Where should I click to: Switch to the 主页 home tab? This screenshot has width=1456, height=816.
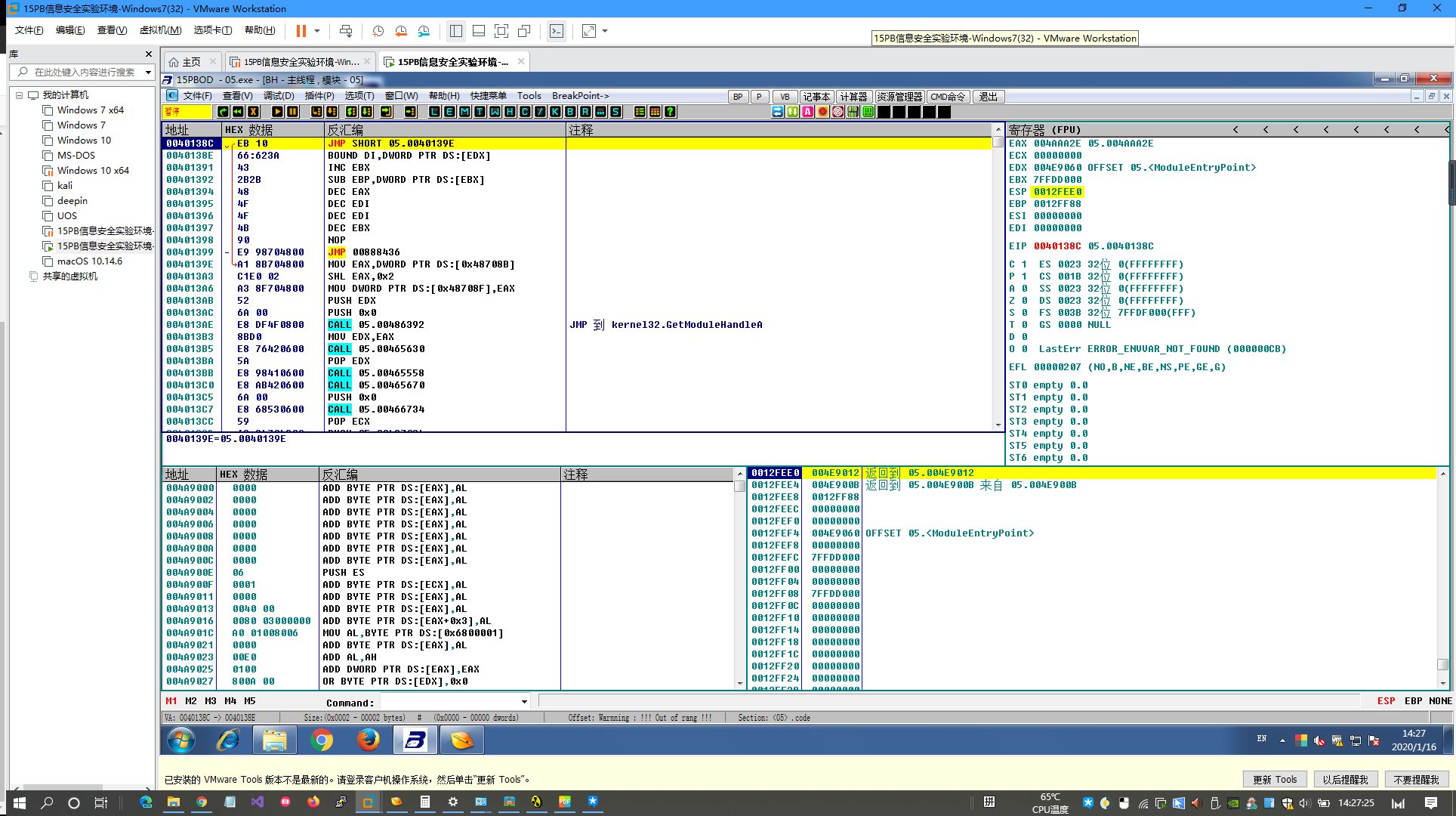pyautogui.click(x=191, y=62)
